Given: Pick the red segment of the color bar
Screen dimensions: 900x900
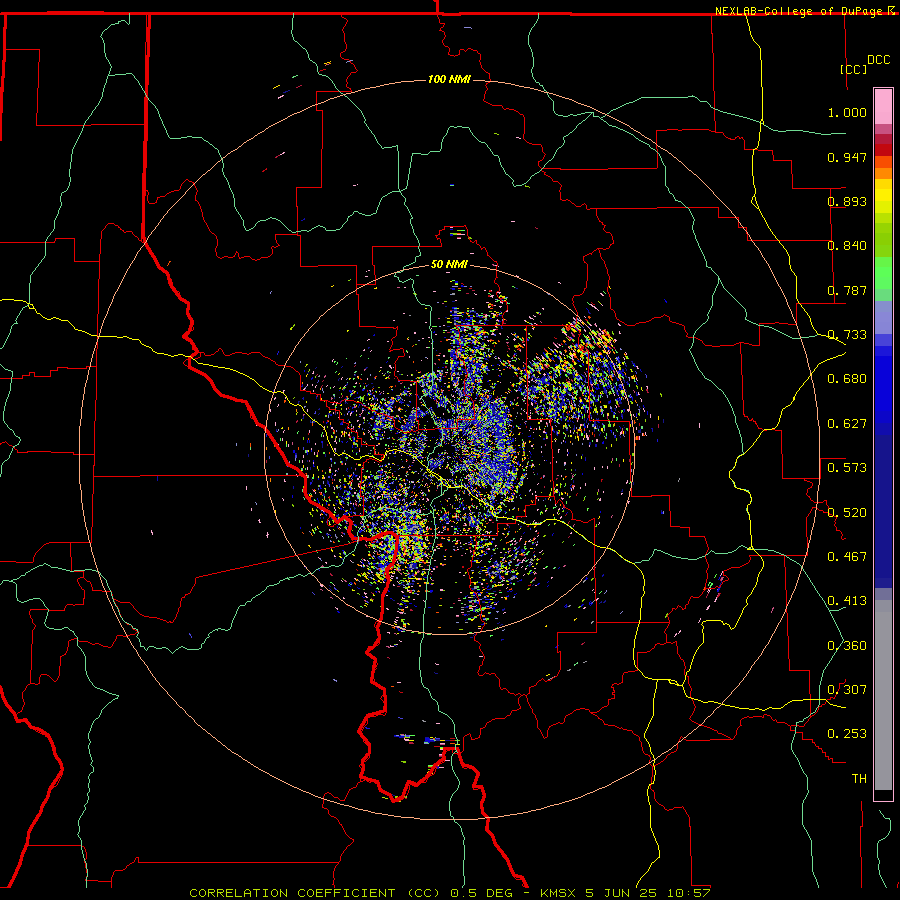Looking at the screenshot, I should 883,150.
